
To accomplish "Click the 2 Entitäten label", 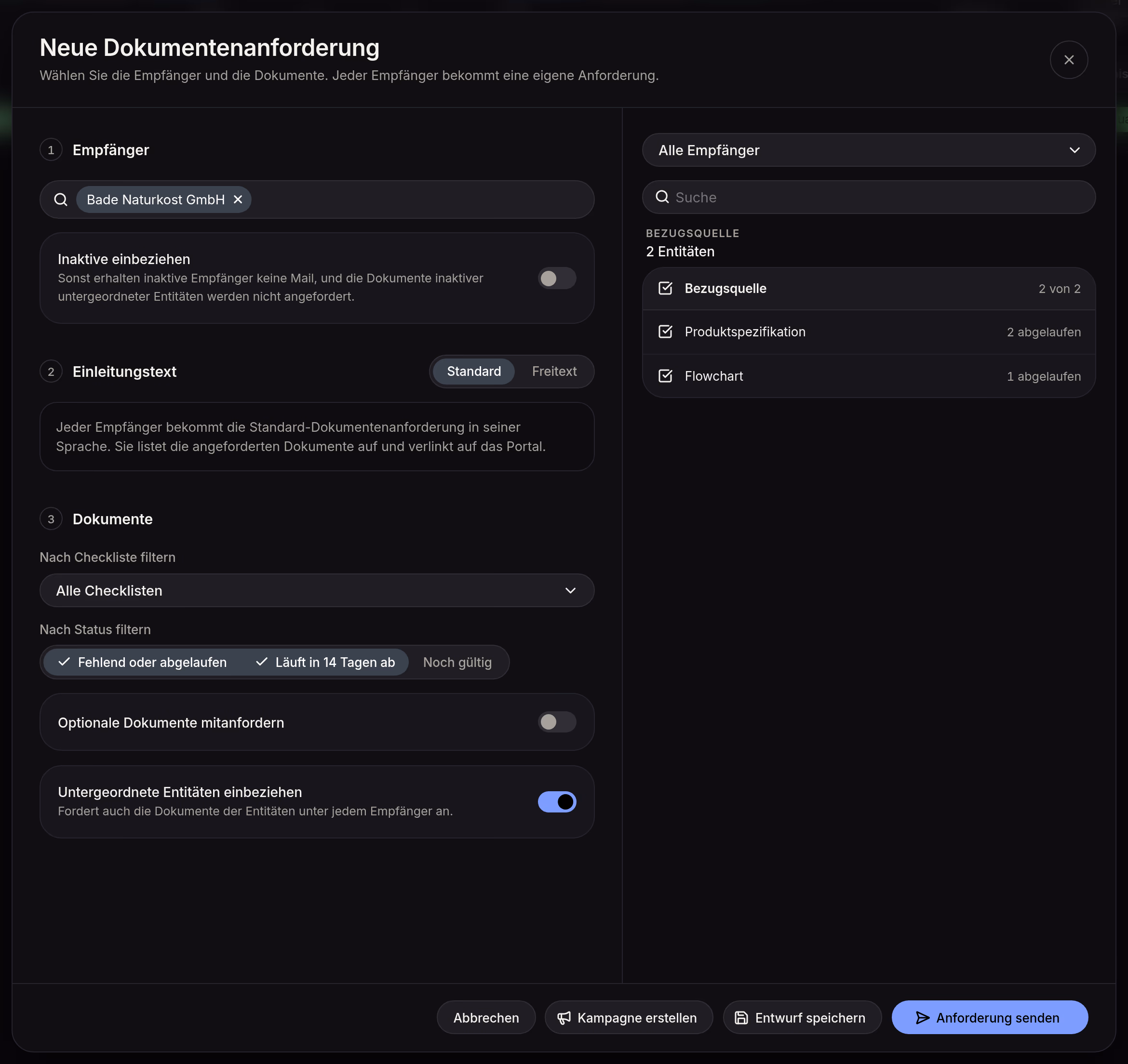I will (680, 251).
